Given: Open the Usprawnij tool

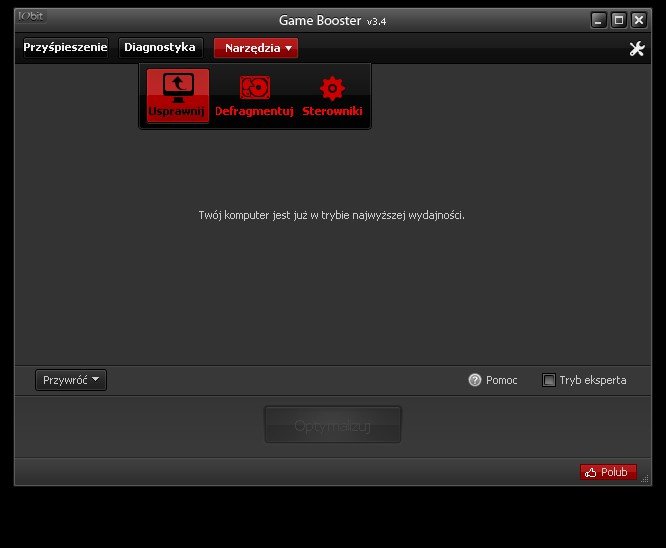Looking at the screenshot, I should (x=178, y=96).
